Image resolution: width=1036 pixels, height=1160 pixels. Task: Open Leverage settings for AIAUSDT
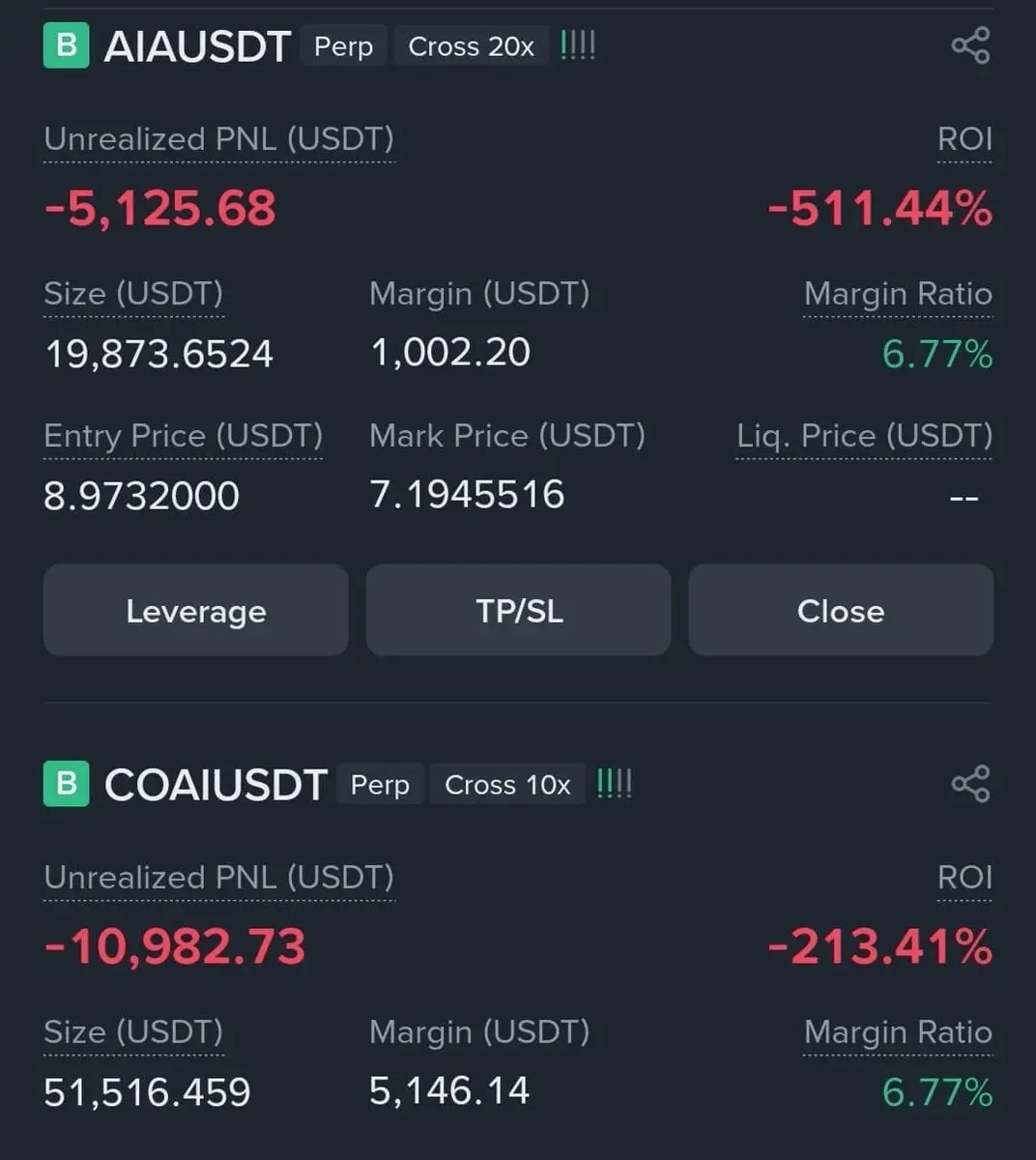195,611
